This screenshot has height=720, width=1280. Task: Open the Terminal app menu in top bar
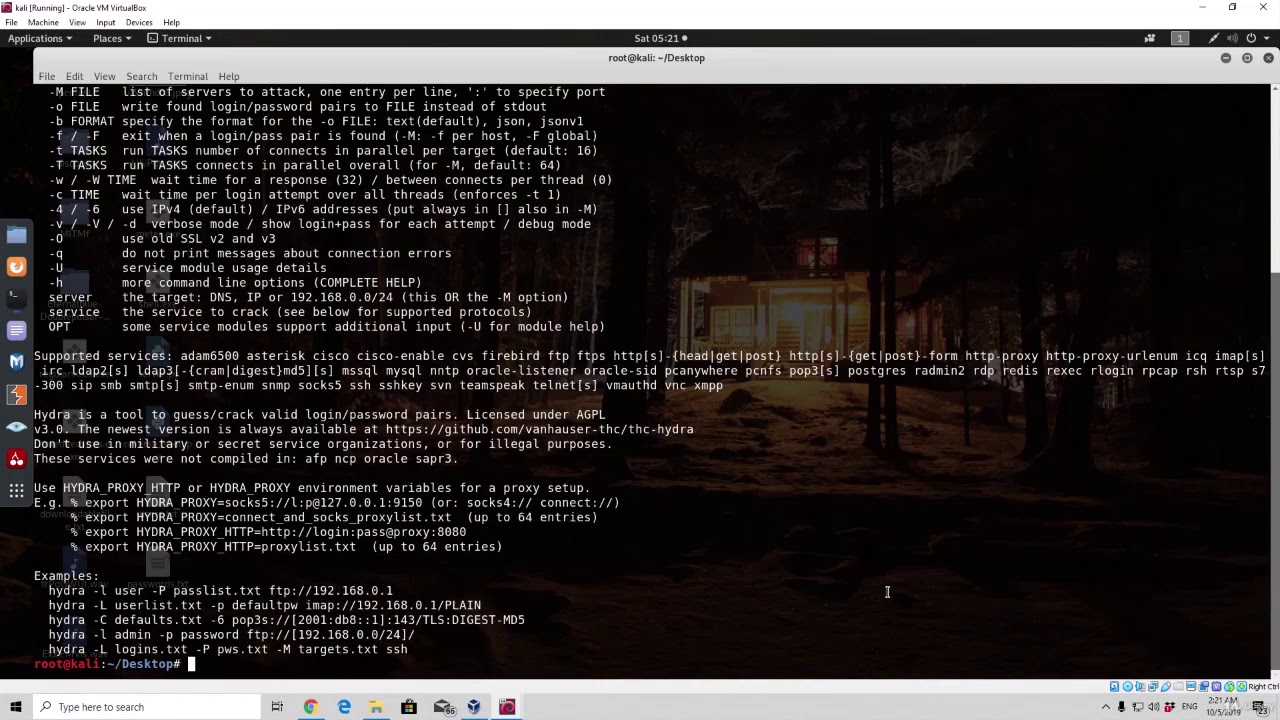(x=180, y=38)
